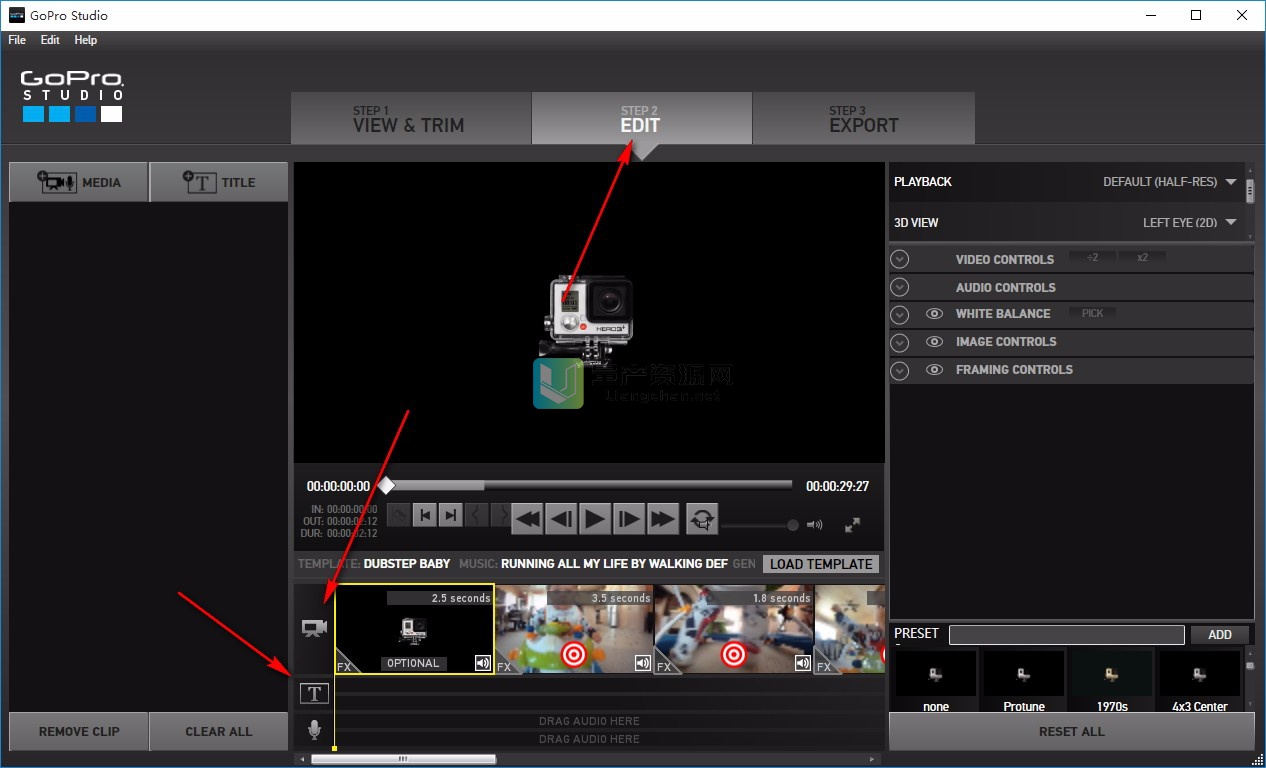
Task: Click the first DRAG AUDIO HERE track
Action: pos(589,721)
